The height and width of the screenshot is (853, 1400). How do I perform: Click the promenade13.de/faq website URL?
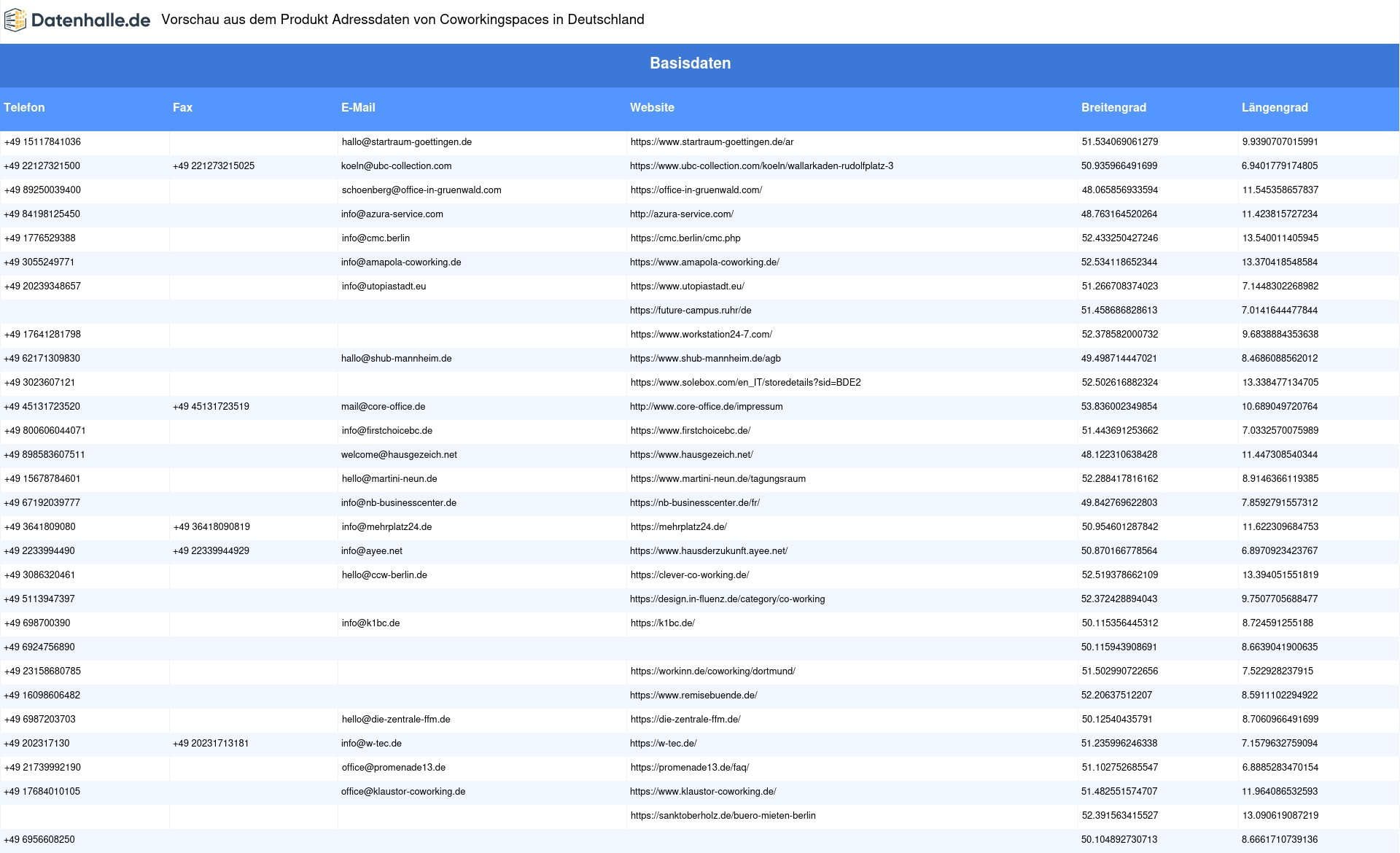[x=690, y=768]
